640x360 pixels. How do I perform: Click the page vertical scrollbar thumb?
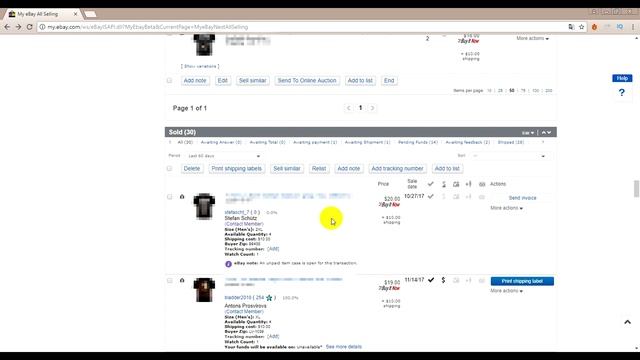636,189
